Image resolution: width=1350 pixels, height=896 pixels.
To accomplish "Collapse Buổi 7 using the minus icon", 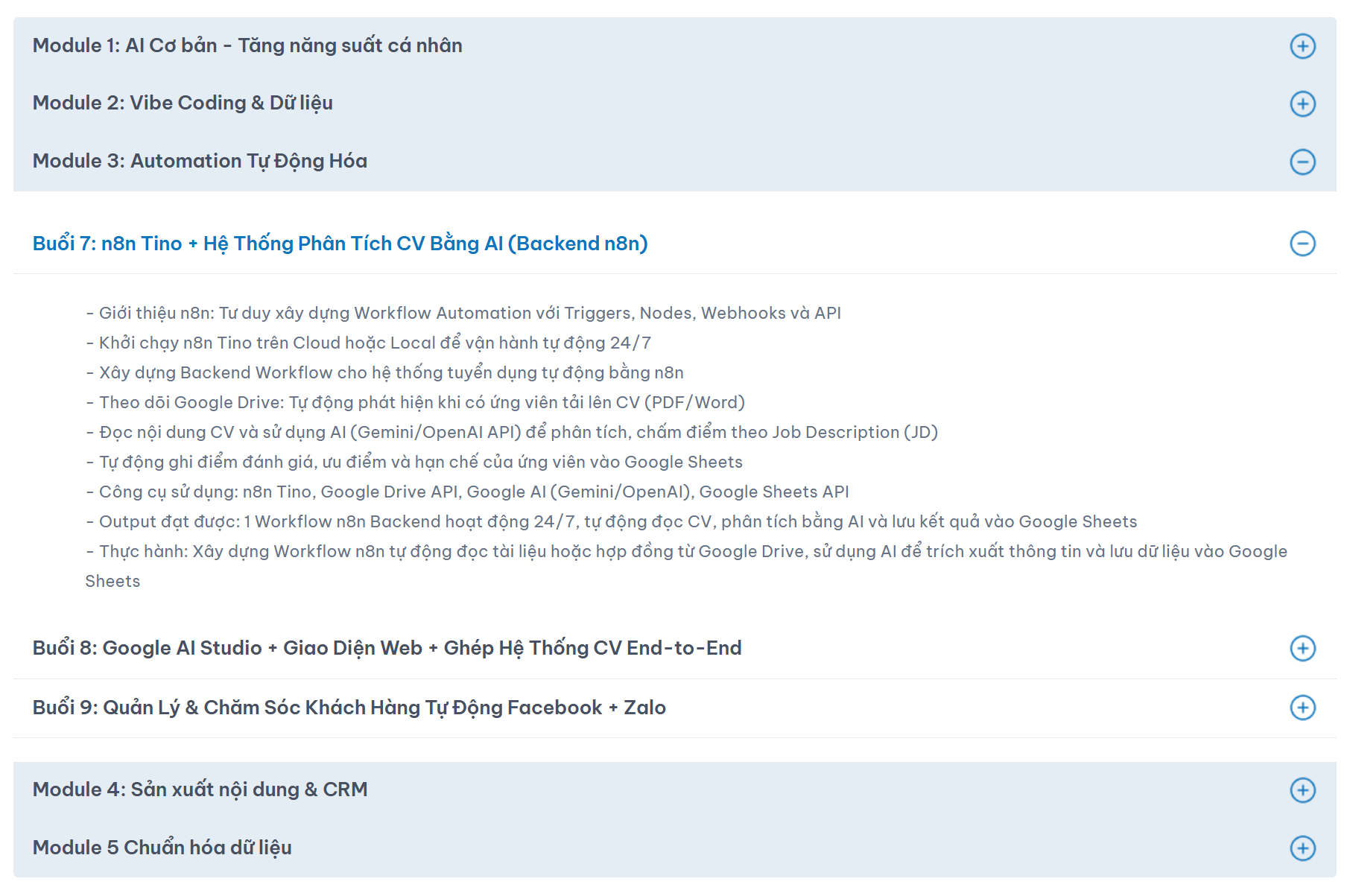I will point(1302,244).
